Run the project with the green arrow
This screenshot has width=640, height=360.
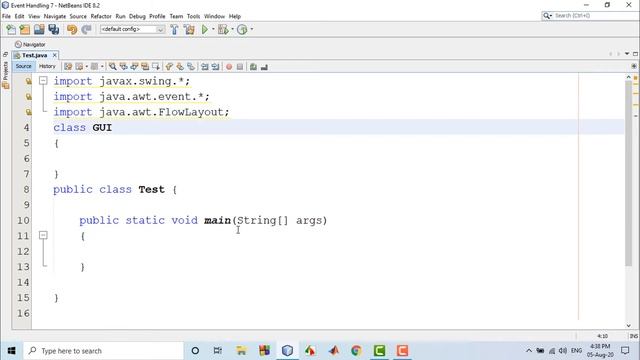tap(205, 29)
